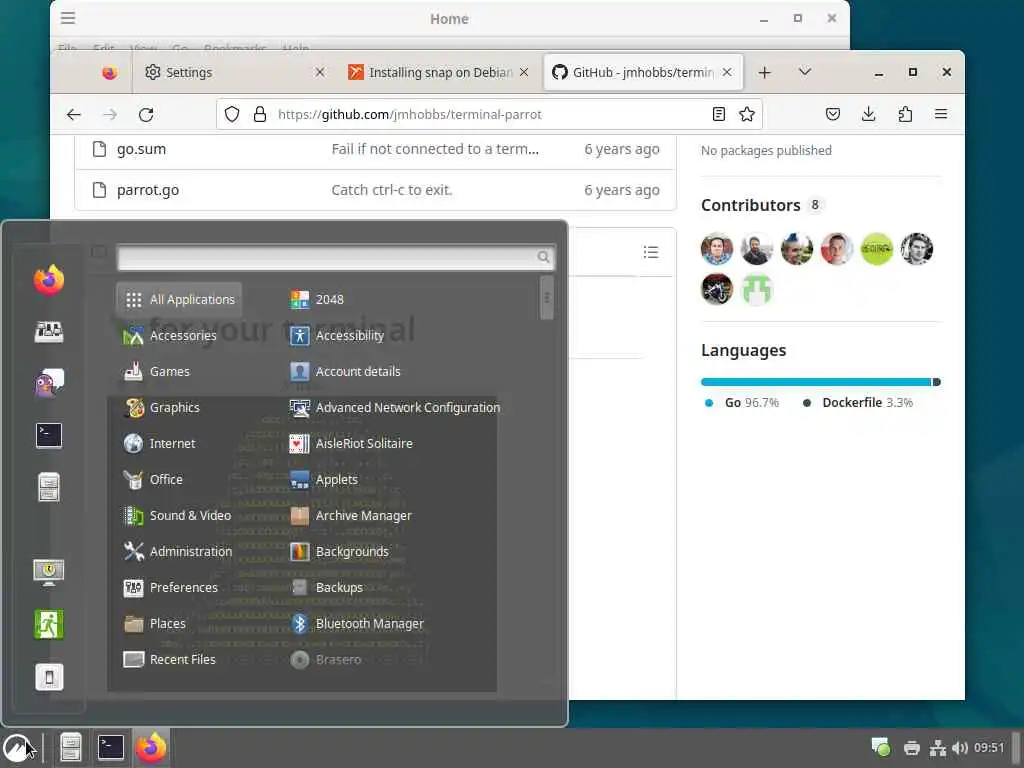Click the Quit/shutdown icon in the menu sidebar
Image resolution: width=1024 pixels, height=768 pixels.
click(49, 677)
